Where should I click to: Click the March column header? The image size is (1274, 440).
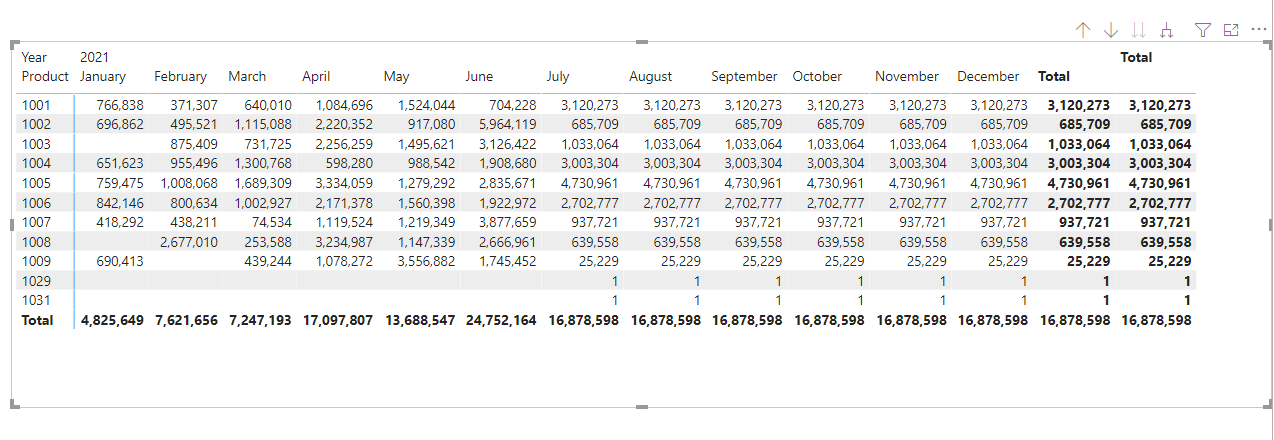(x=247, y=76)
